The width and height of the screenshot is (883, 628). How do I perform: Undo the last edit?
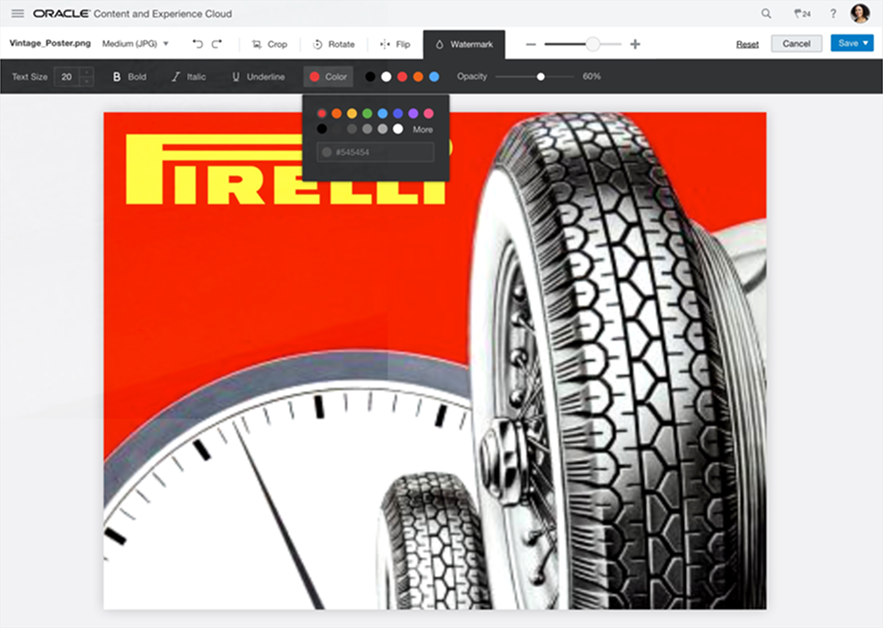[x=198, y=44]
